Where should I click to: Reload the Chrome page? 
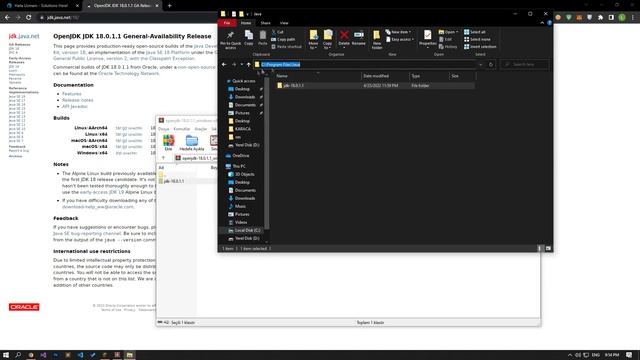29,17
